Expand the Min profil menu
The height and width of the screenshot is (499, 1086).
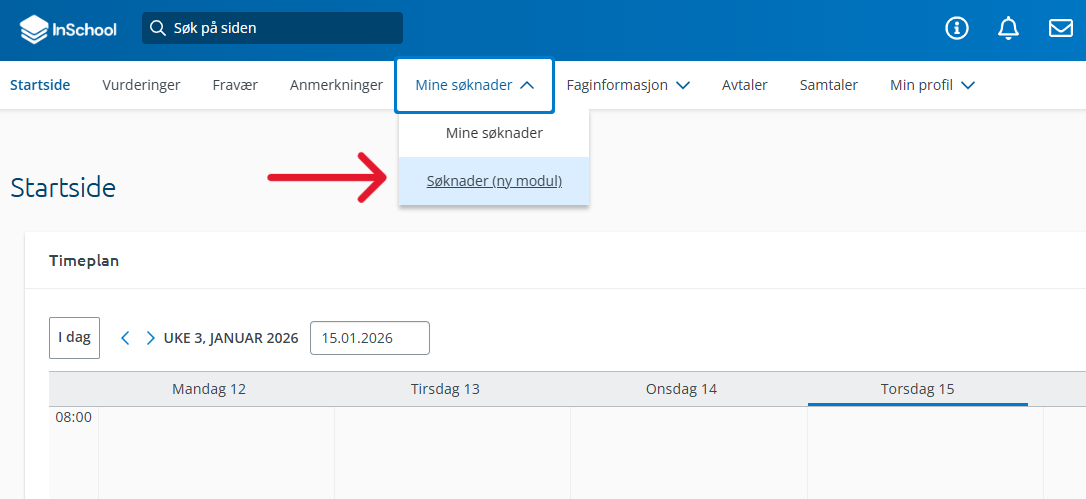pyautogui.click(x=931, y=85)
